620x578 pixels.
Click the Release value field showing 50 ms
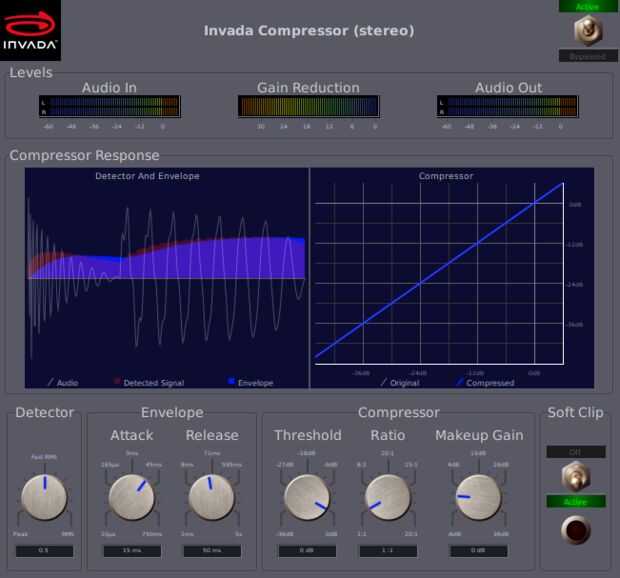[212, 551]
